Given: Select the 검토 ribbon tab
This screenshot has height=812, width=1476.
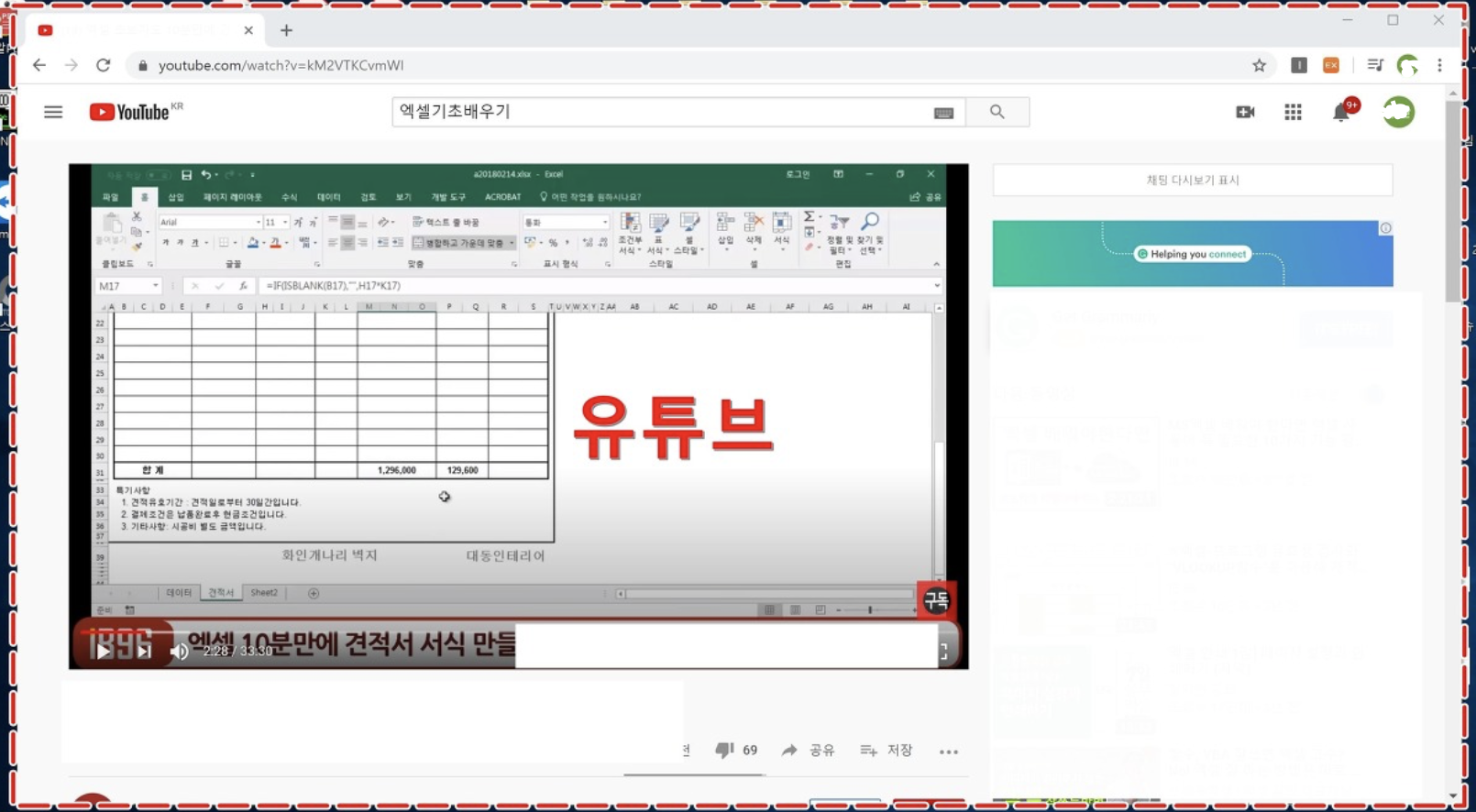Looking at the screenshot, I should [x=368, y=197].
